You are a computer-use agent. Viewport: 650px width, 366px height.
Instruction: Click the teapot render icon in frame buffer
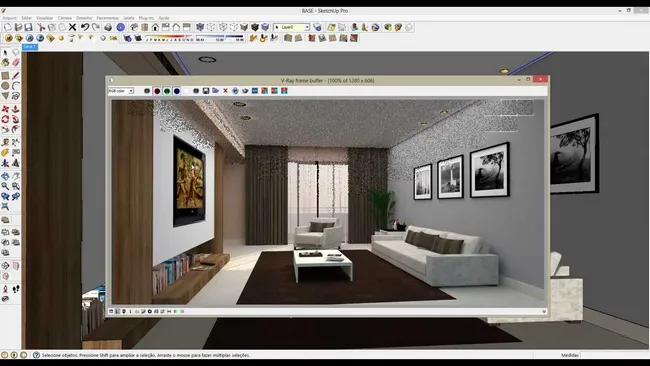pyautogui.click(x=245, y=91)
